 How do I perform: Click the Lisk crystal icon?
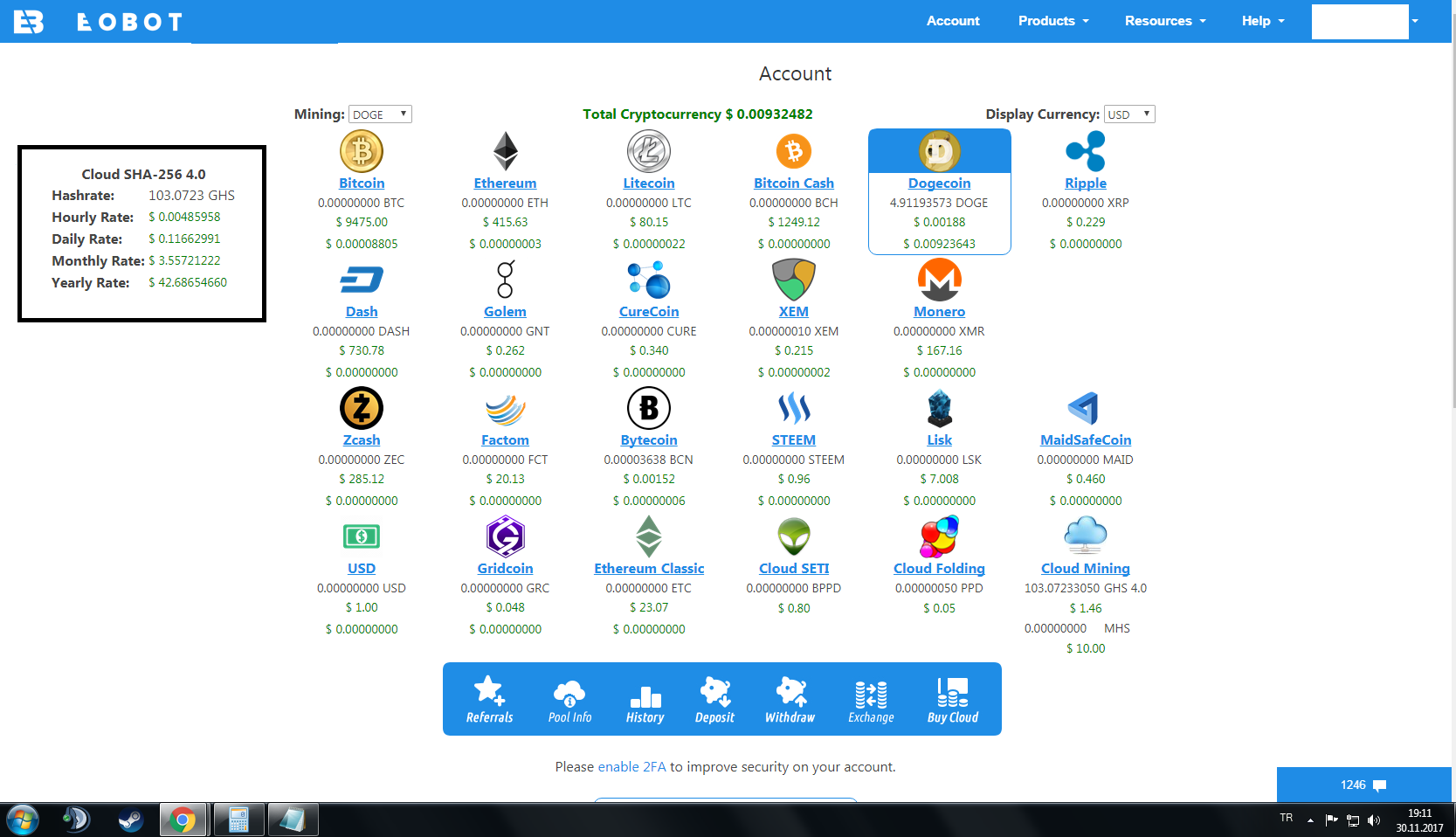pos(940,408)
